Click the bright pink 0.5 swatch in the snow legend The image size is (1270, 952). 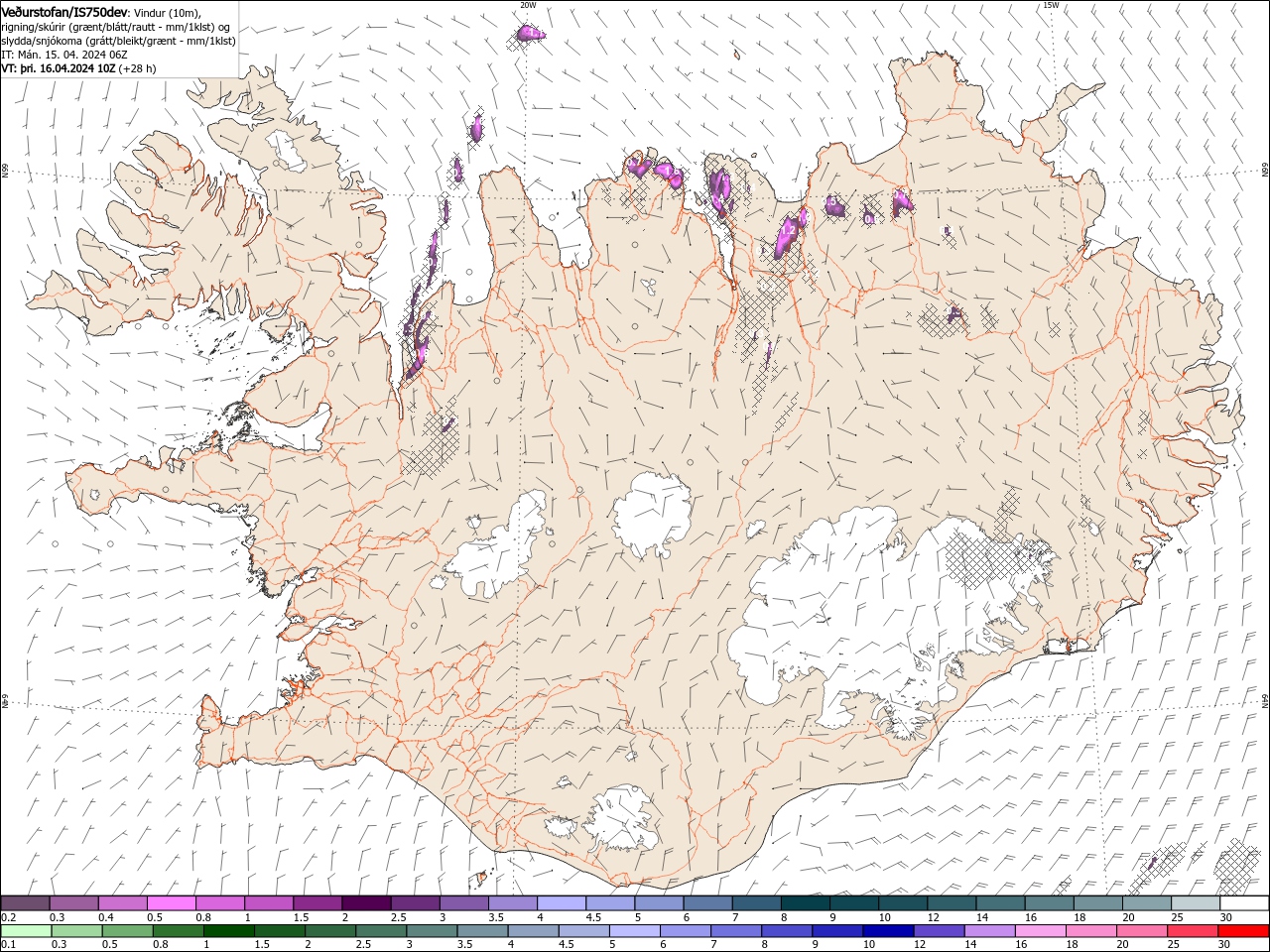[x=172, y=903]
